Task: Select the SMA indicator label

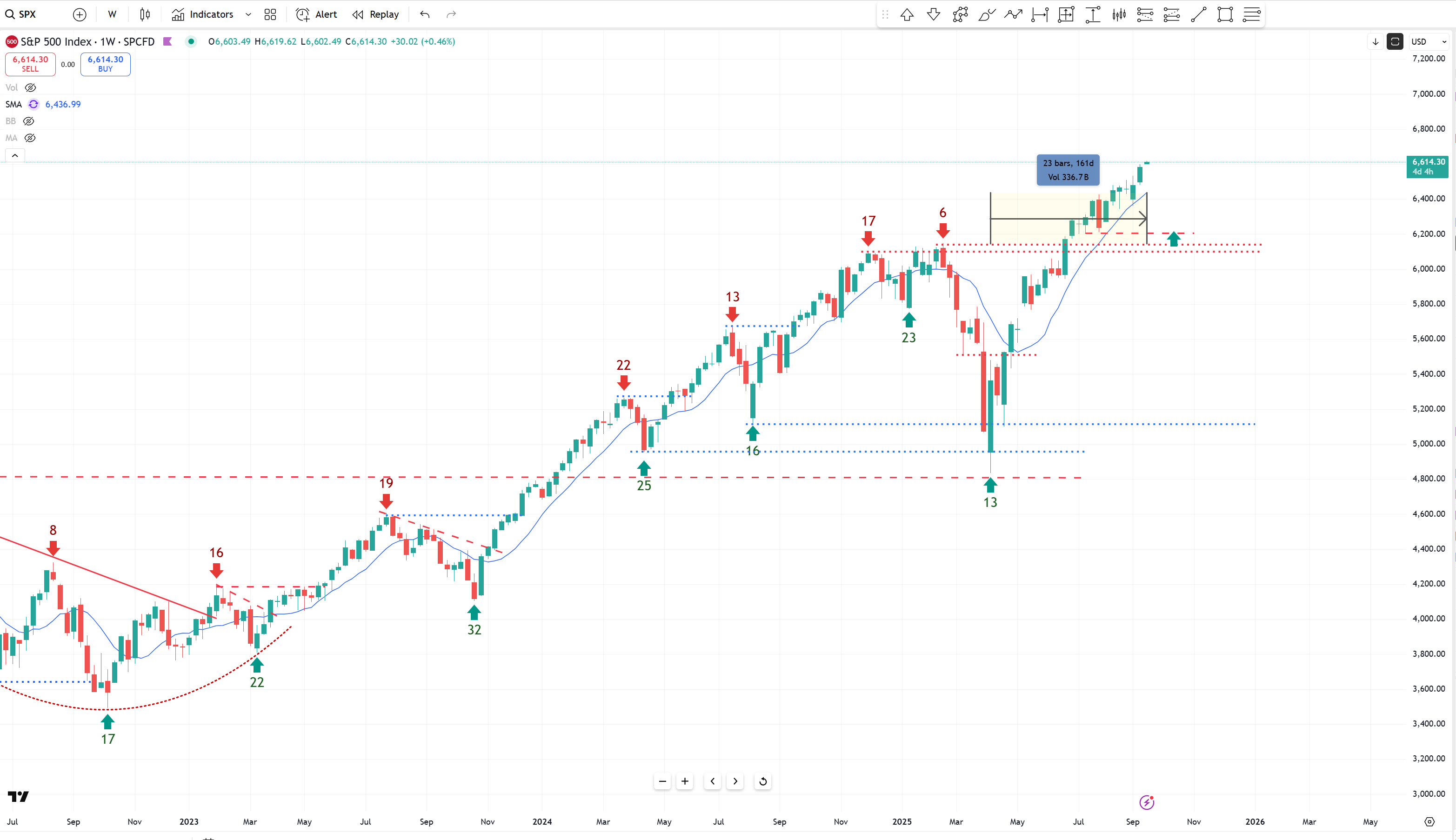Action: point(13,105)
